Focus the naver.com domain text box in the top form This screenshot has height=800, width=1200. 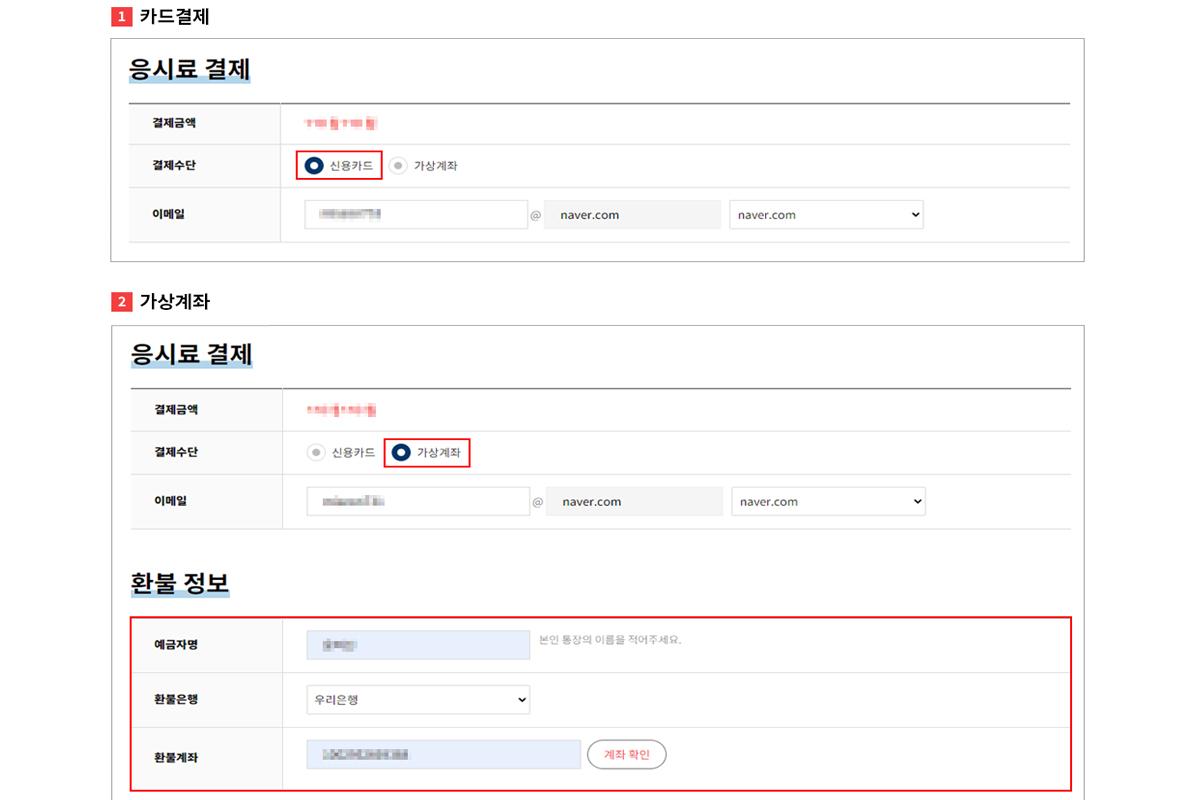[632, 215]
